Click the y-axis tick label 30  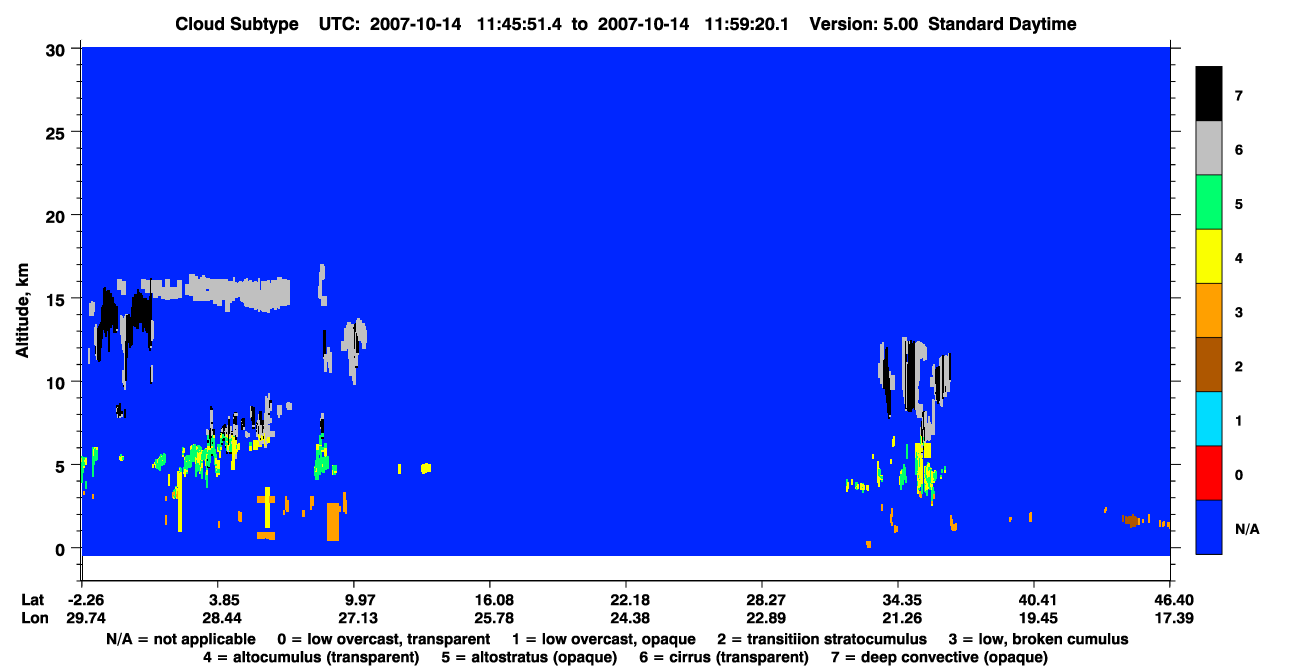pyautogui.click(x=57, y=49)
